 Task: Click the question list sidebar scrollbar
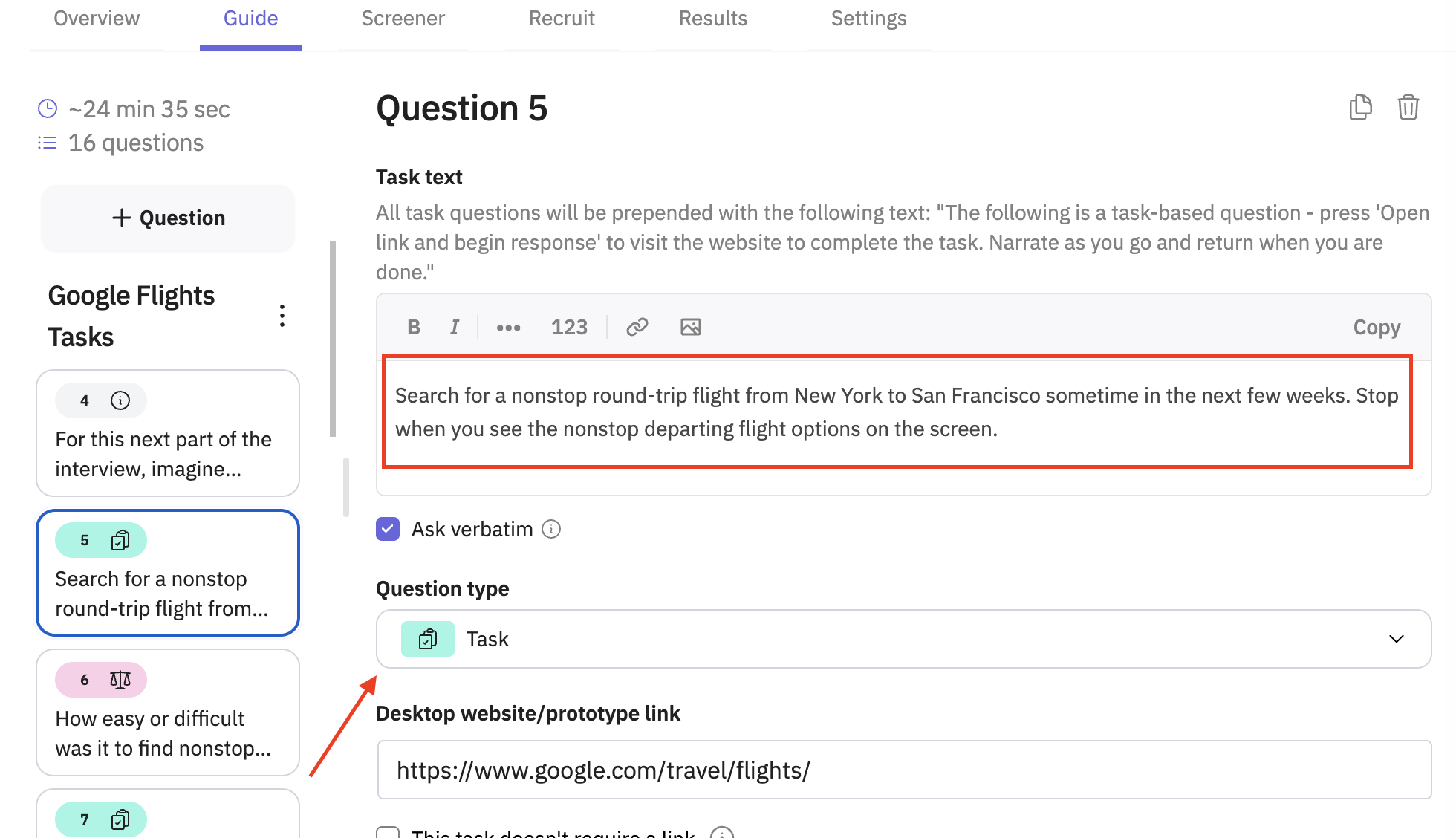[x=333, y=339]
